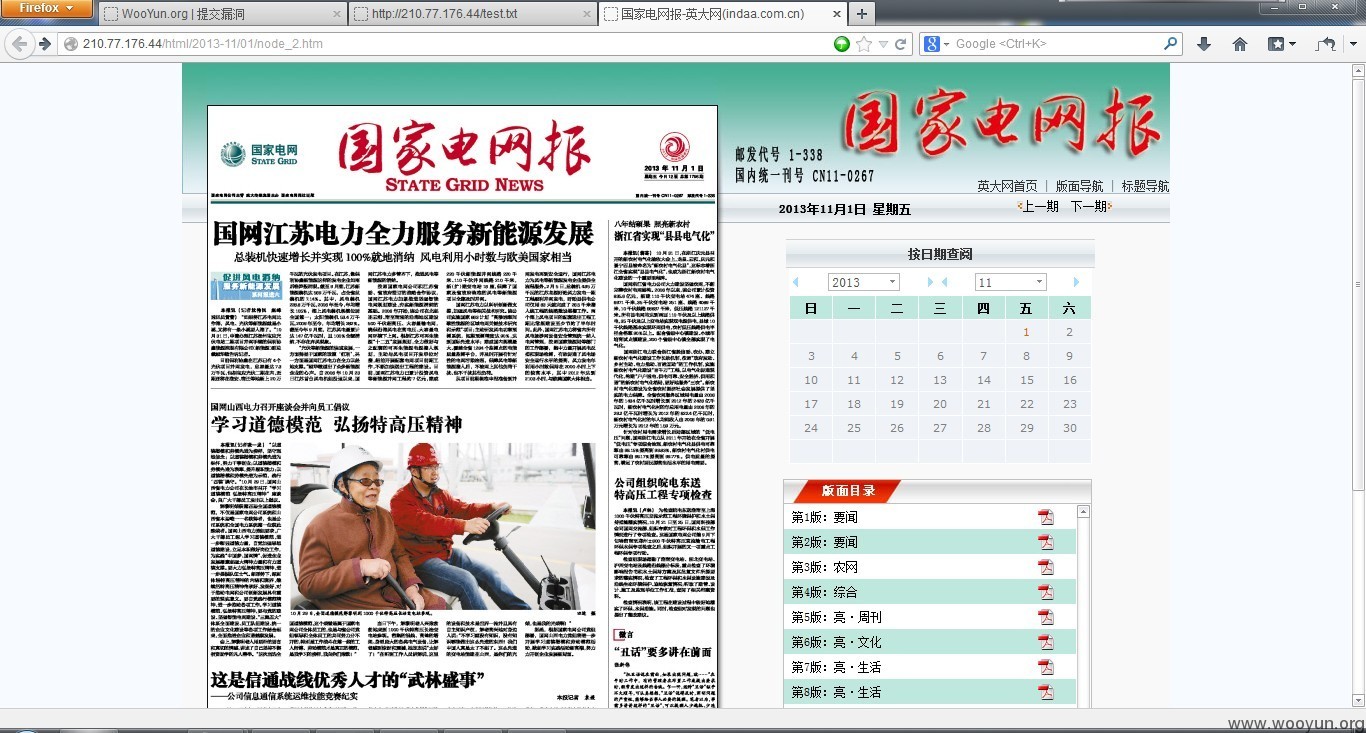Open the PDF icon for 第6版：亮·文化
Screen dimensions: 1366x733
(1046, 642)
